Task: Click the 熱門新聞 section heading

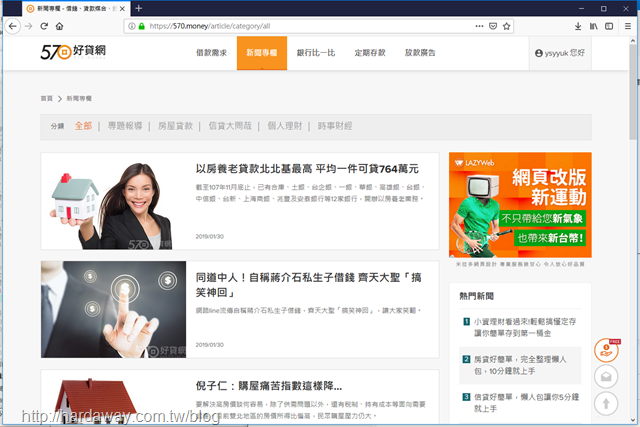Action: 476,296
